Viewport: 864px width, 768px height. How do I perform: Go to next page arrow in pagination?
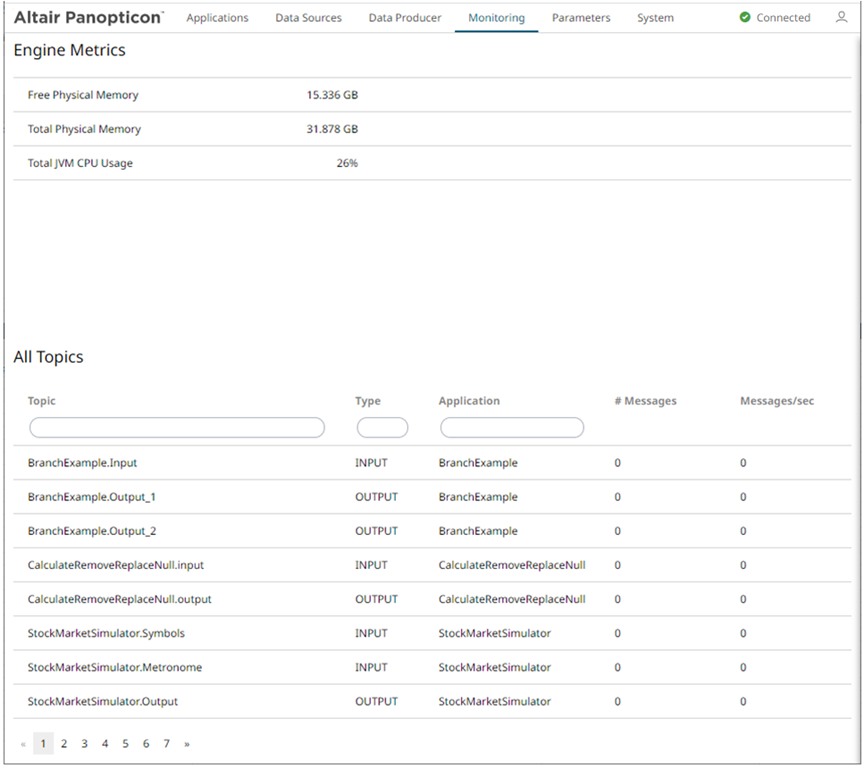pyautogui.click(x=187, y=744)
